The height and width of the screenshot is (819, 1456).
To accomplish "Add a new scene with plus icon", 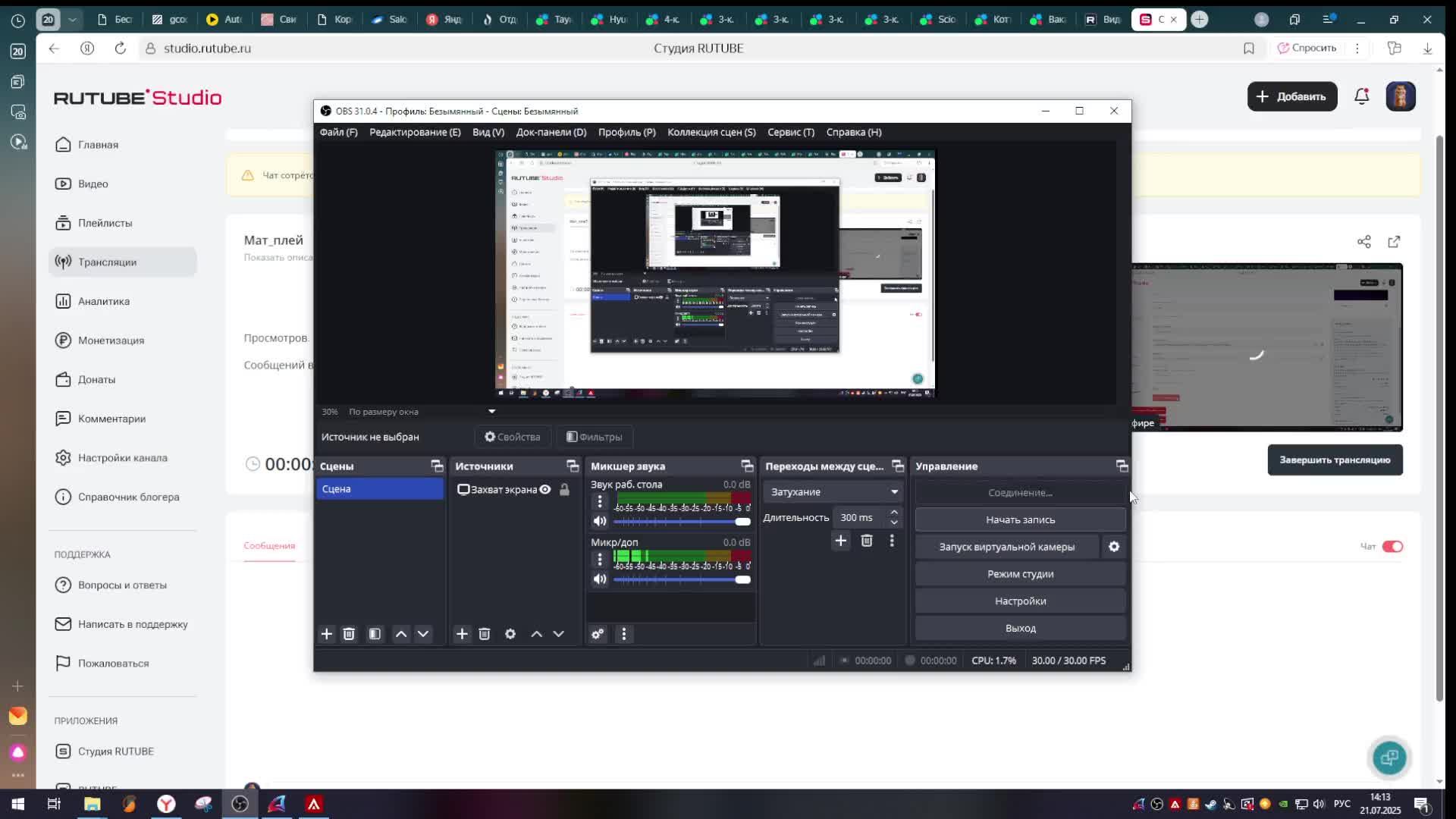I will pyautogui.click(x=327, y=634).
